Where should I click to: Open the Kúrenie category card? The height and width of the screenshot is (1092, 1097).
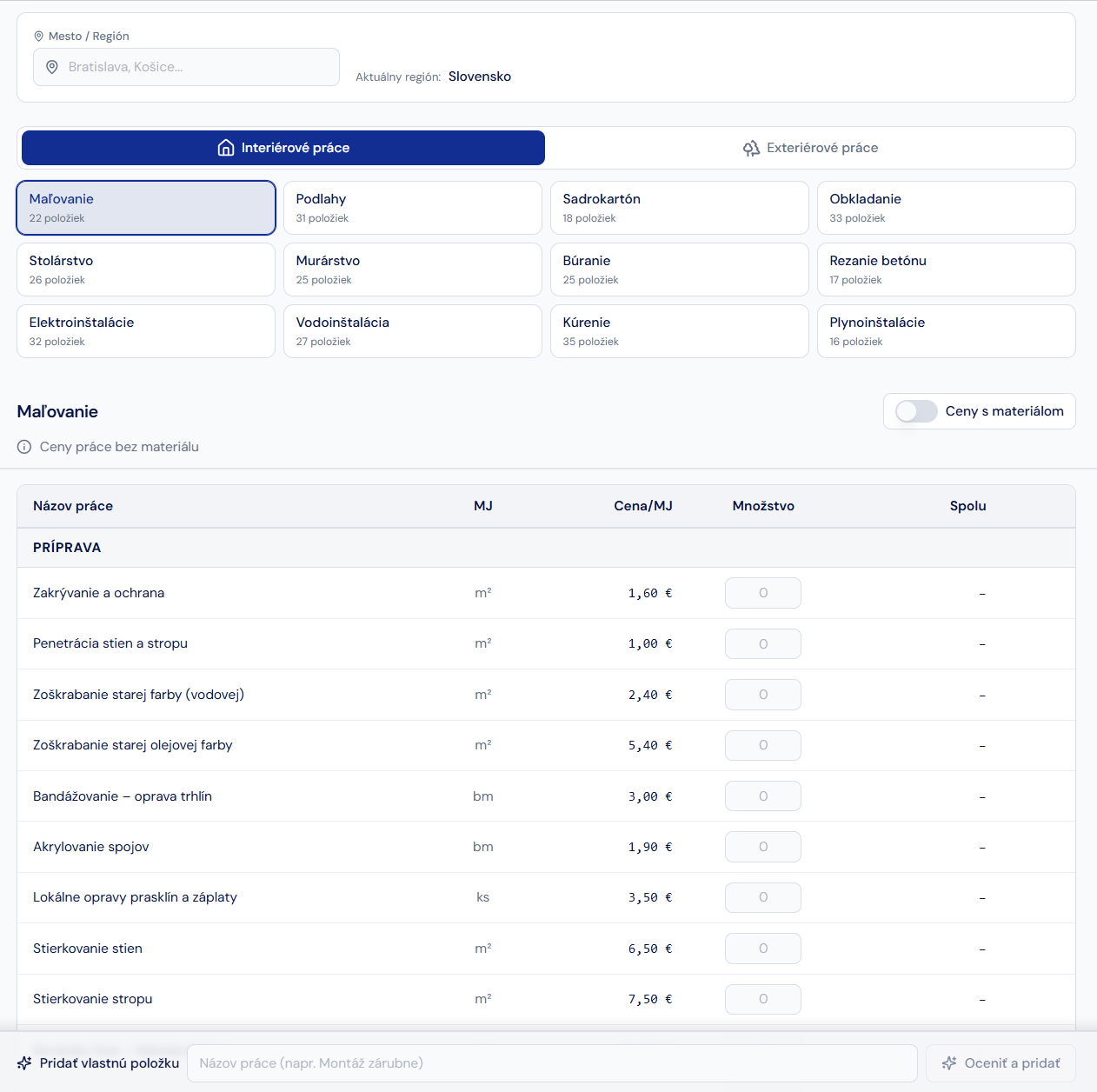[680, 331]
